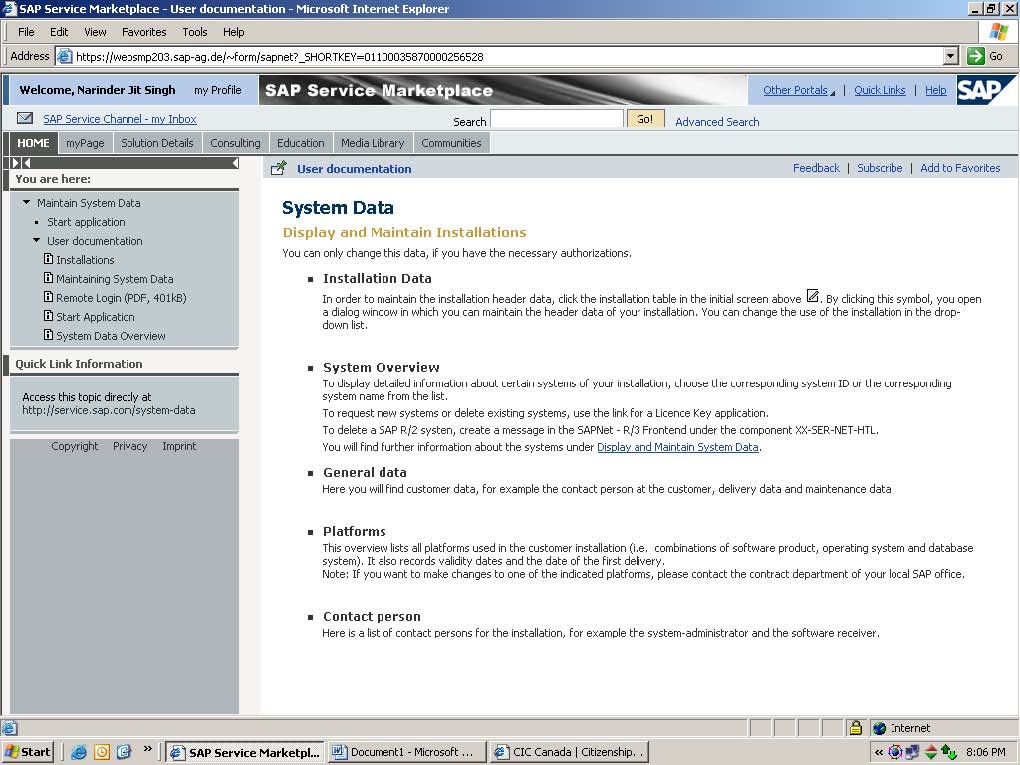Screen dimensions: 1020x765
Task: Click the Feedback link
Action: [x=816, y=168]
